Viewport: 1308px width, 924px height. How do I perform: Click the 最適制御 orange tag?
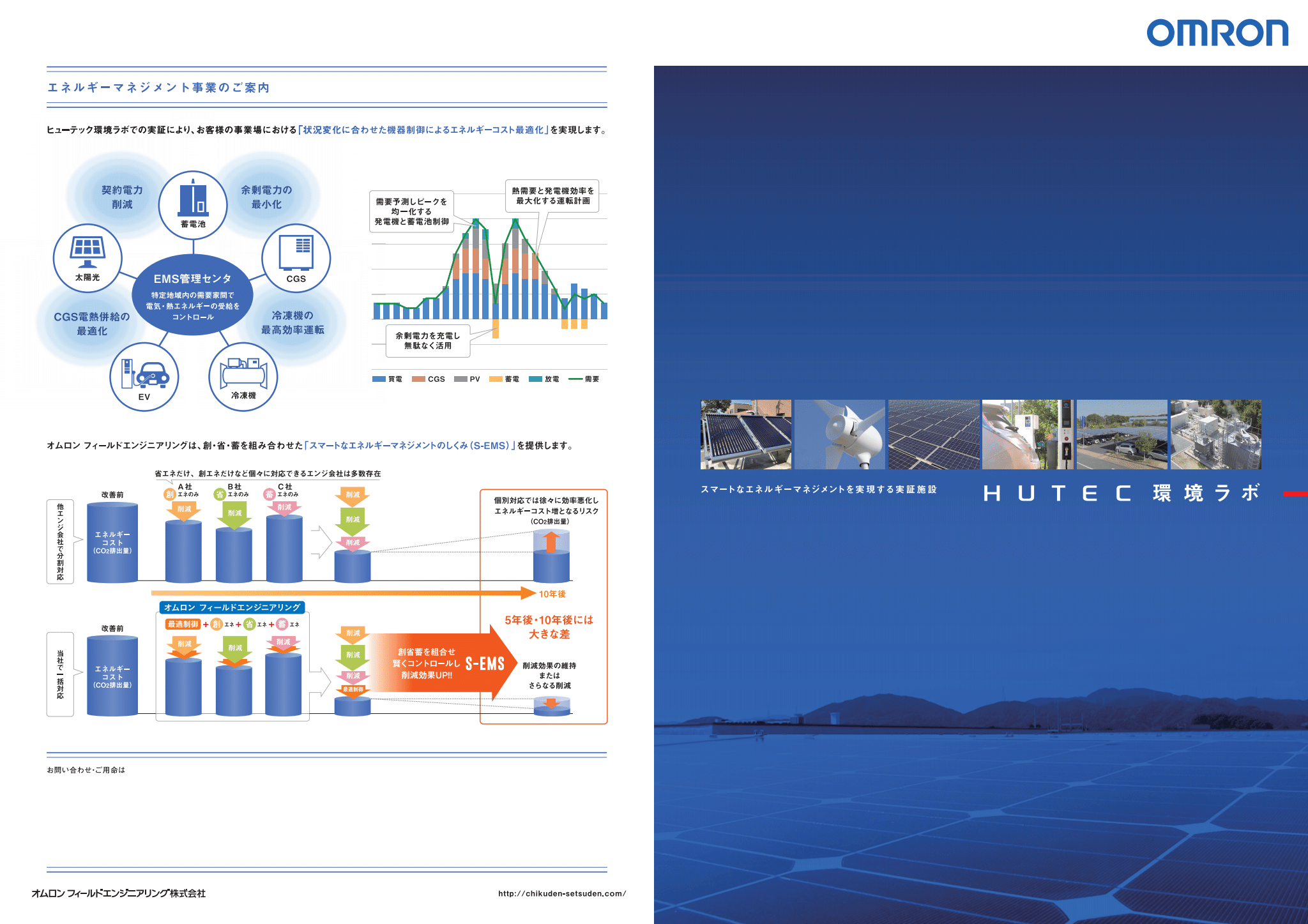click(183, 625)
